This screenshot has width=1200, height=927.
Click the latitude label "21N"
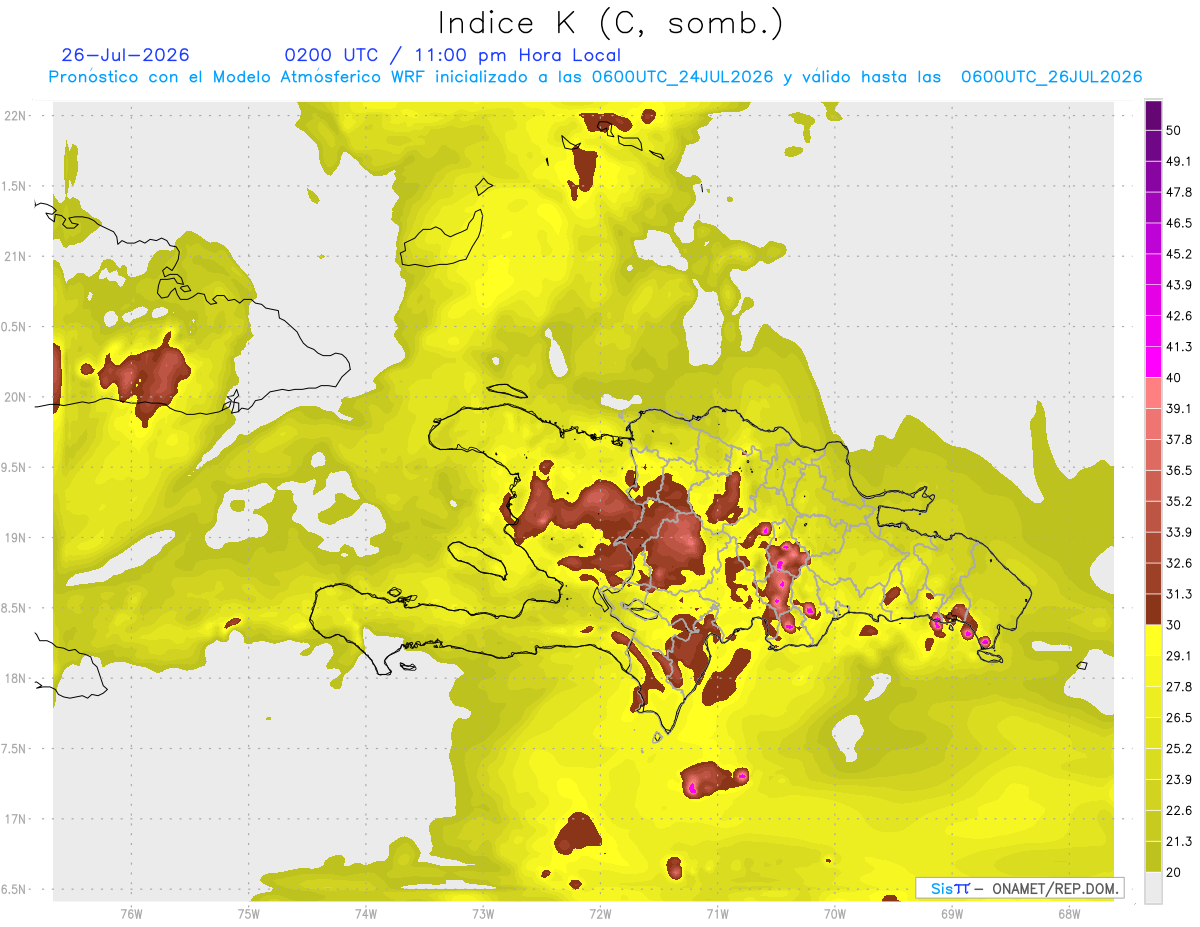point(15,256)
